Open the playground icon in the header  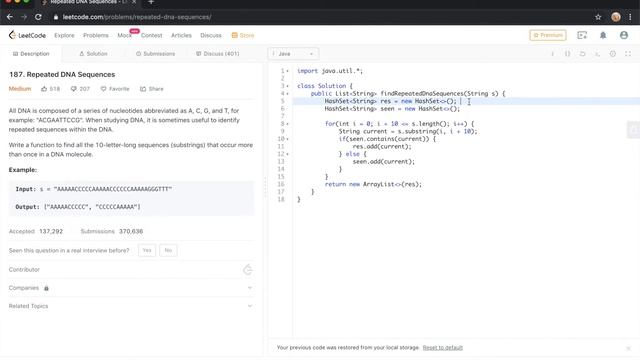(x=582, y=36)
